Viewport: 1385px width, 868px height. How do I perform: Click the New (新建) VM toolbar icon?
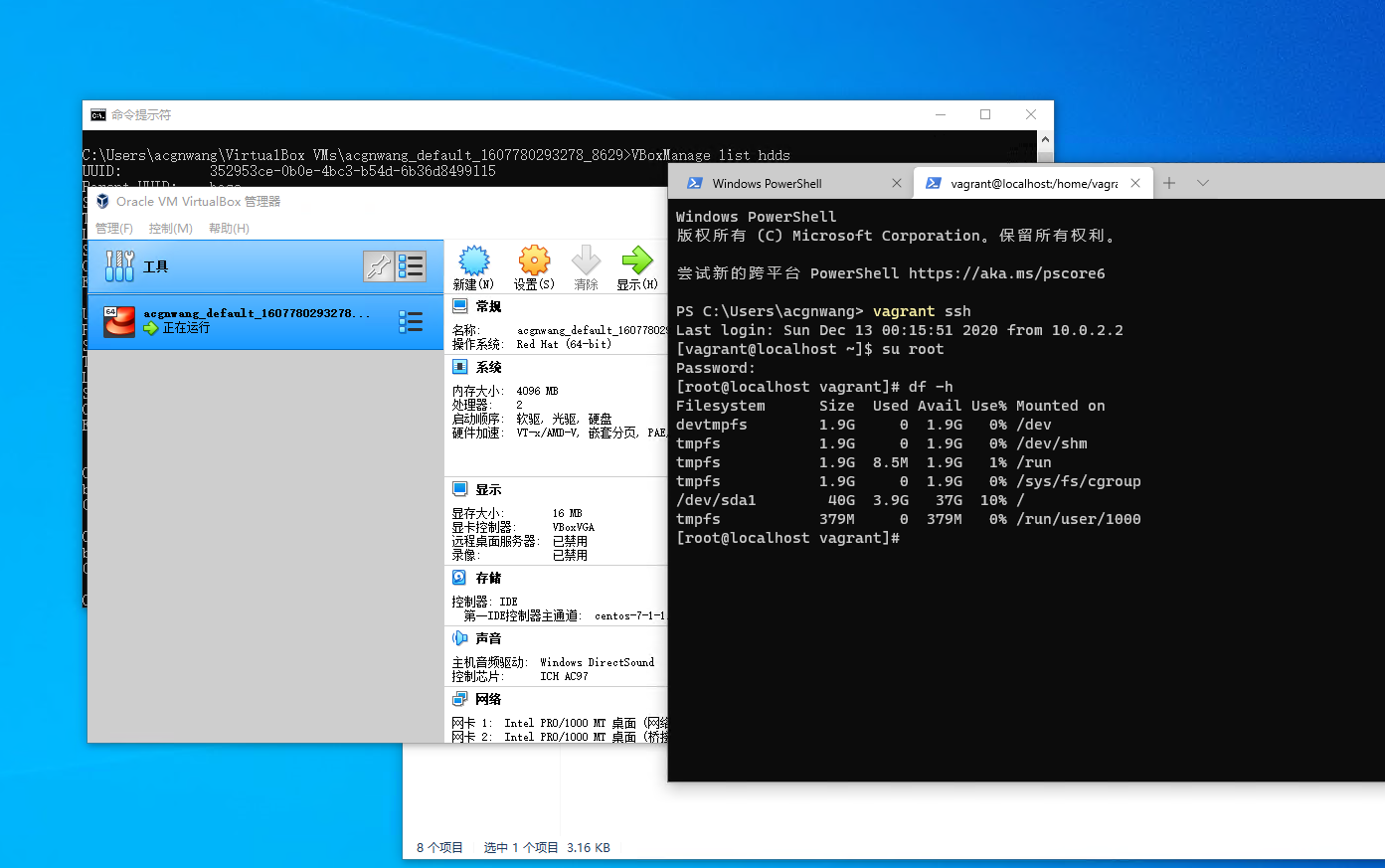click(474, 260)
